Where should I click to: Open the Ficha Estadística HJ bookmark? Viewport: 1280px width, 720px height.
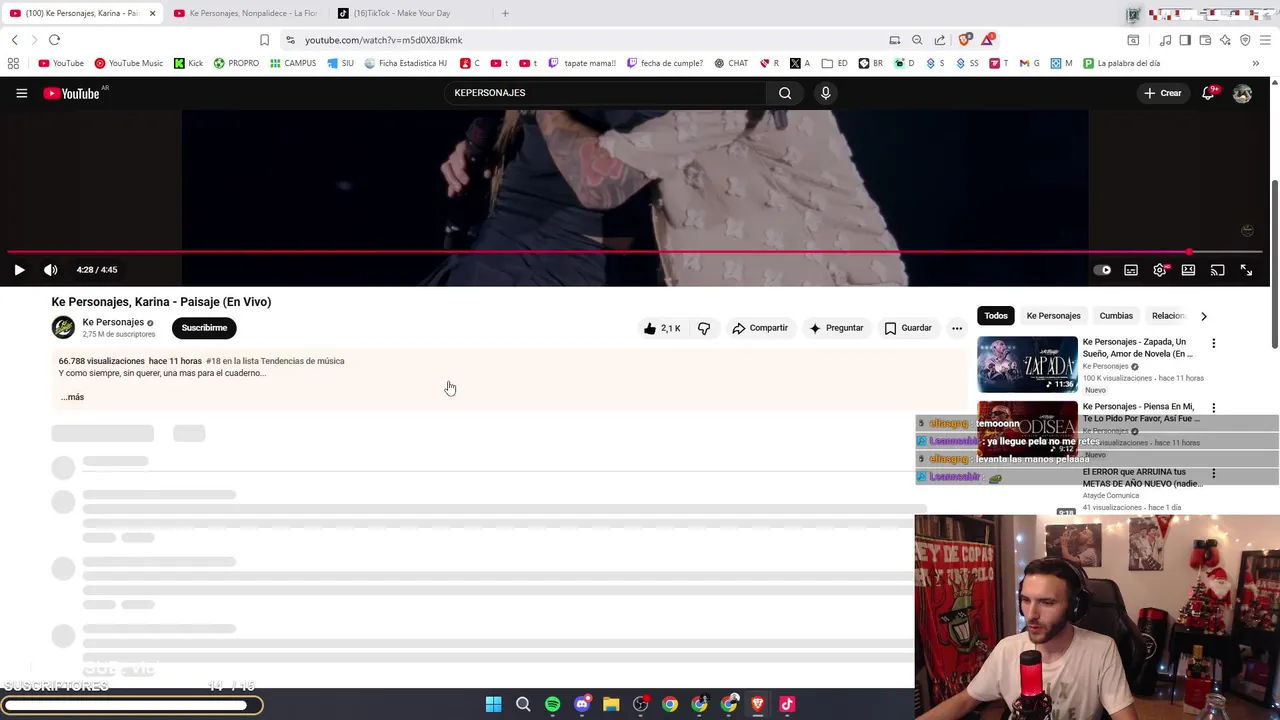(x=405, y=63)
